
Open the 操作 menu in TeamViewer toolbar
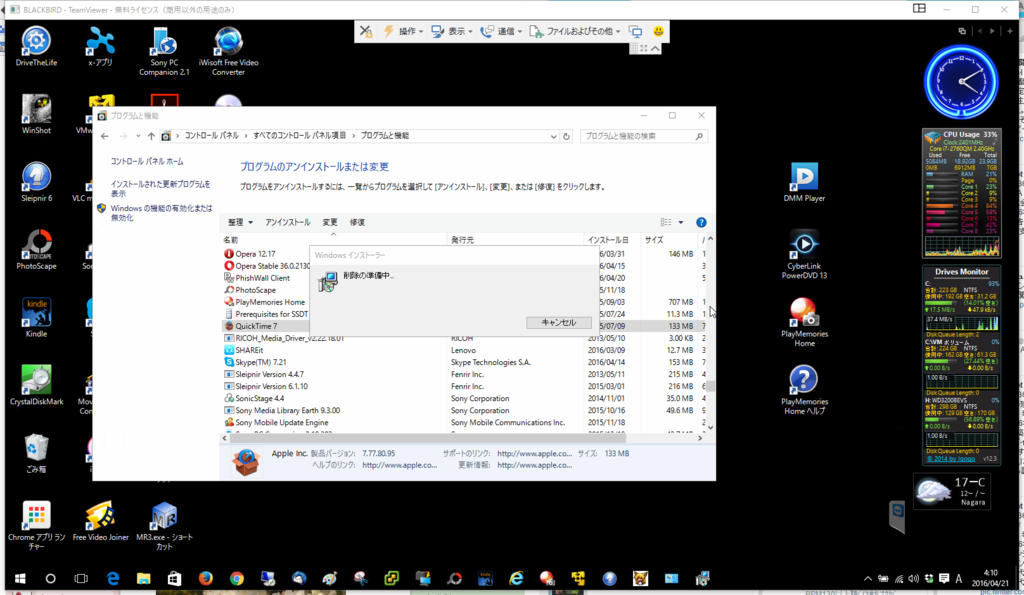pyautogui.click(x=404, y=31)
